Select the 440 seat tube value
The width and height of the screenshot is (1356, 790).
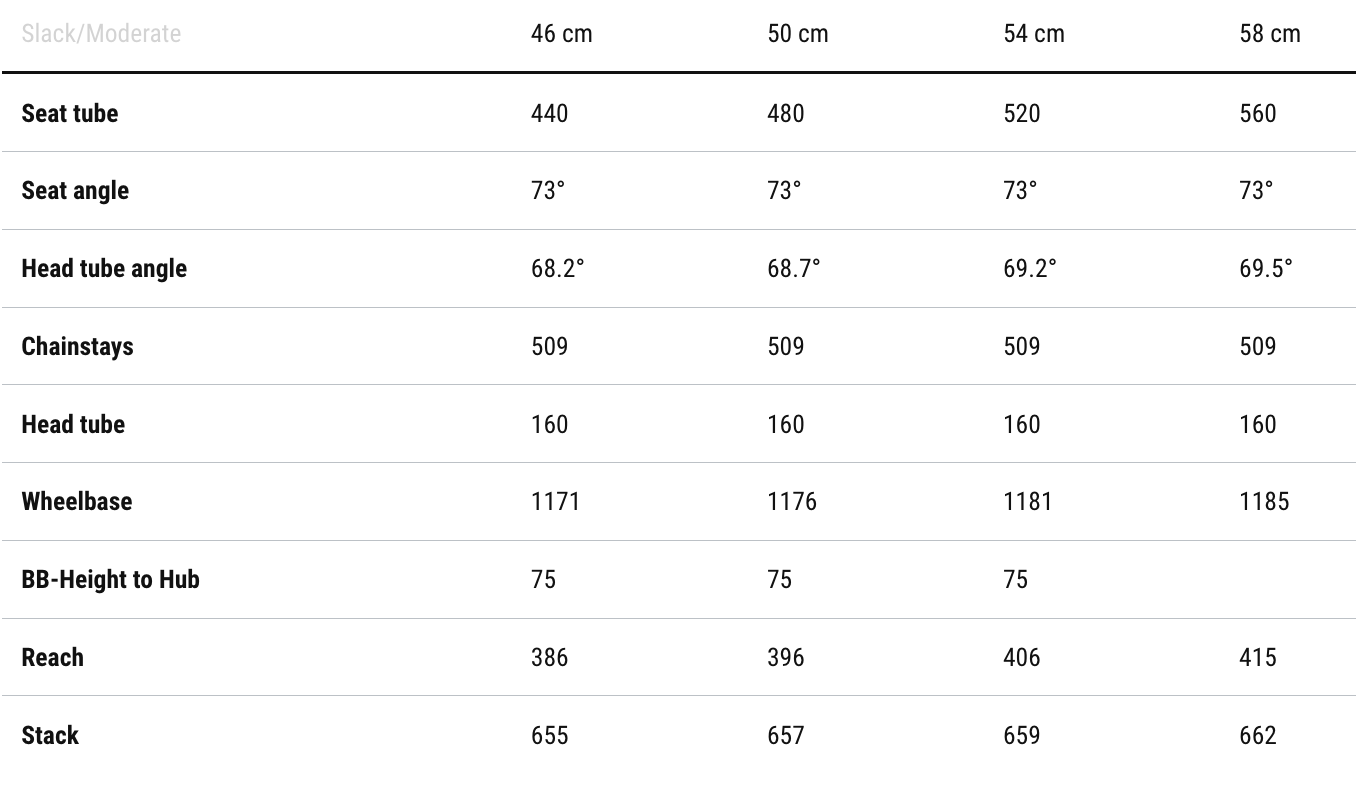[549, 113]
